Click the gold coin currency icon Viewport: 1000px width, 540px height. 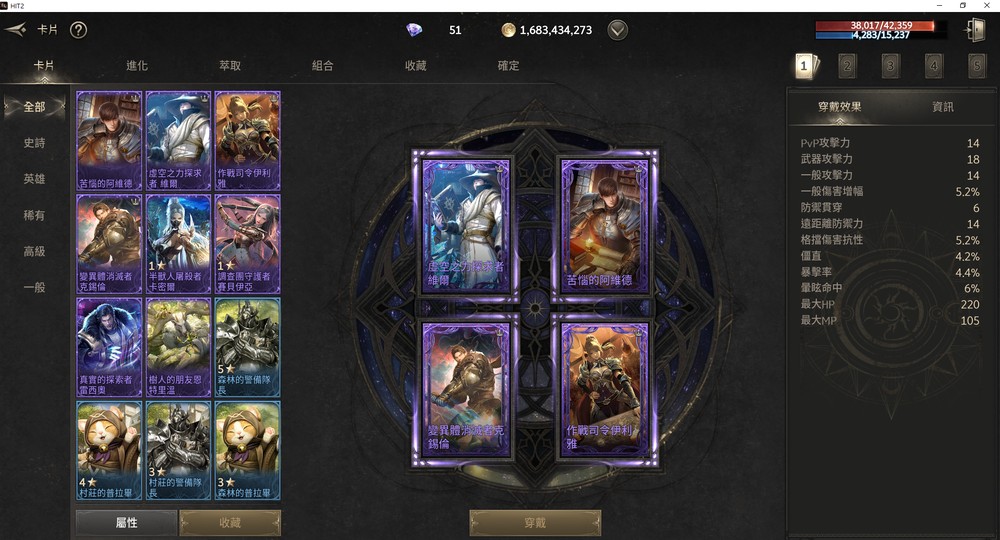508,30
